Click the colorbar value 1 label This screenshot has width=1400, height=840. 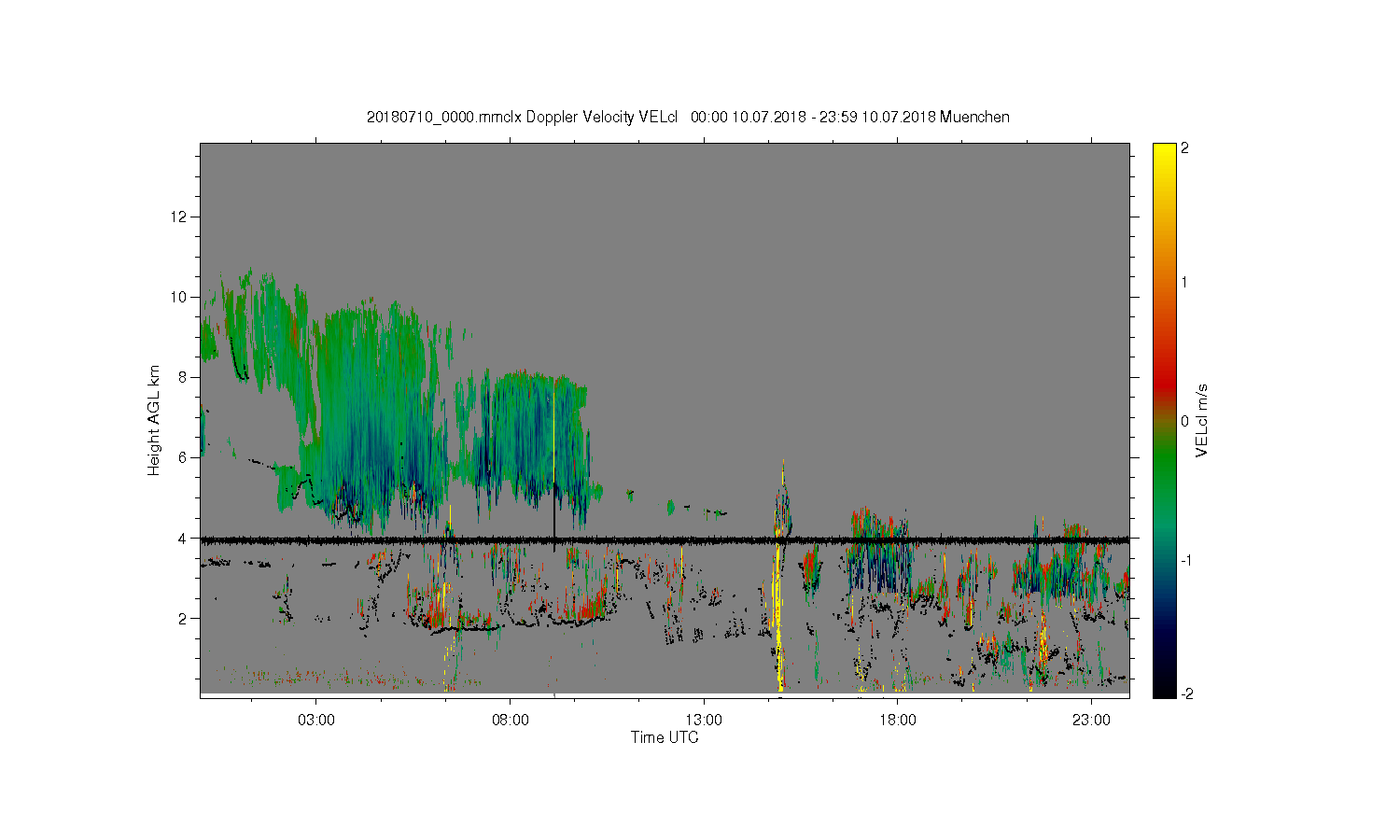point(1184,283)
